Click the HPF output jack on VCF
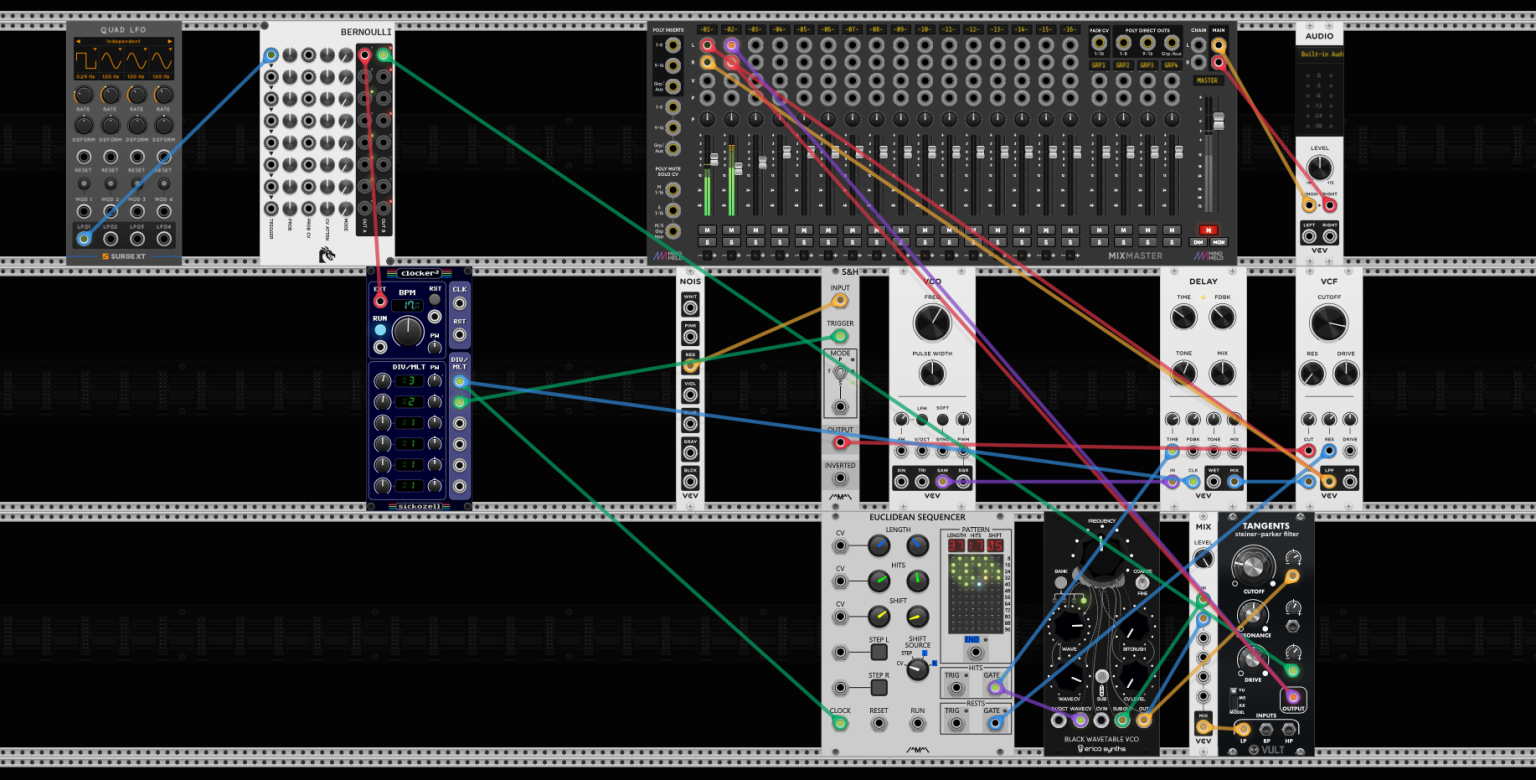 pyautogui.click(x=1350, y=482)
